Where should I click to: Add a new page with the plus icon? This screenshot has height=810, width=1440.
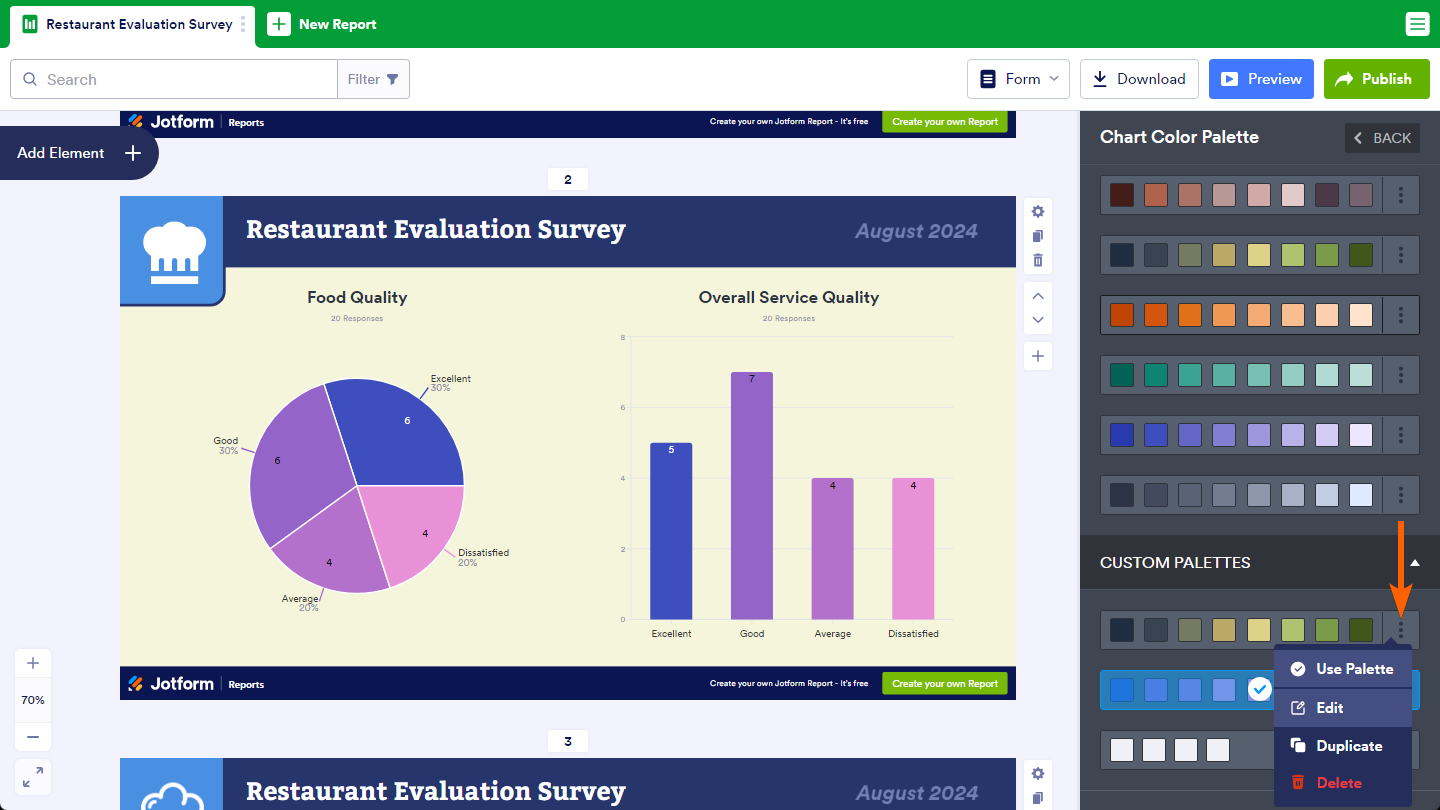pos(1038,356)
